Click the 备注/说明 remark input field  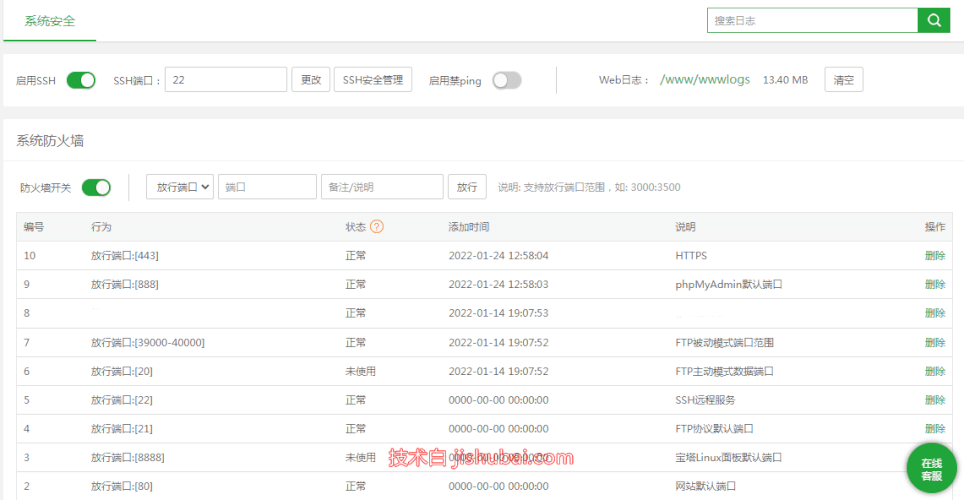(381, 187)
